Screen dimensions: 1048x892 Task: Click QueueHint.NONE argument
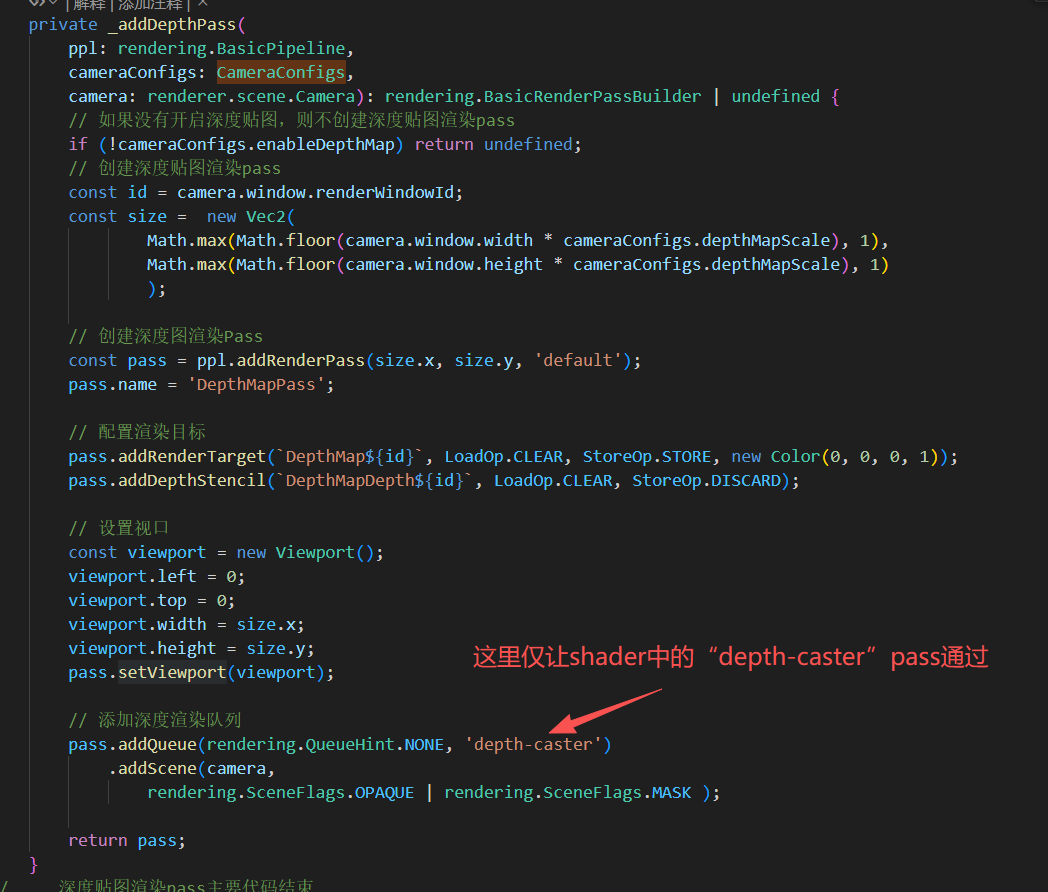pyautogui.click(x=375, y=746)
